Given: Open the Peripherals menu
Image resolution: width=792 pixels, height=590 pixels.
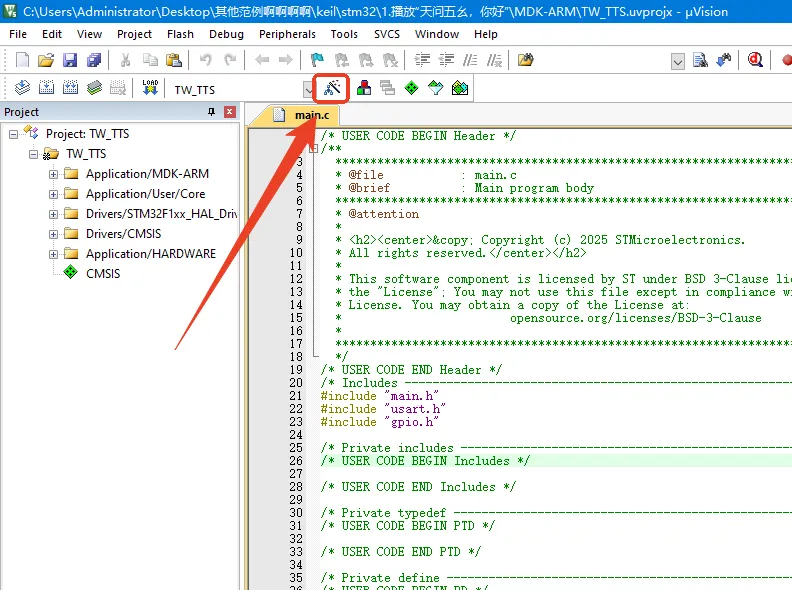Looking at the screenshot, I should (287, 33).
